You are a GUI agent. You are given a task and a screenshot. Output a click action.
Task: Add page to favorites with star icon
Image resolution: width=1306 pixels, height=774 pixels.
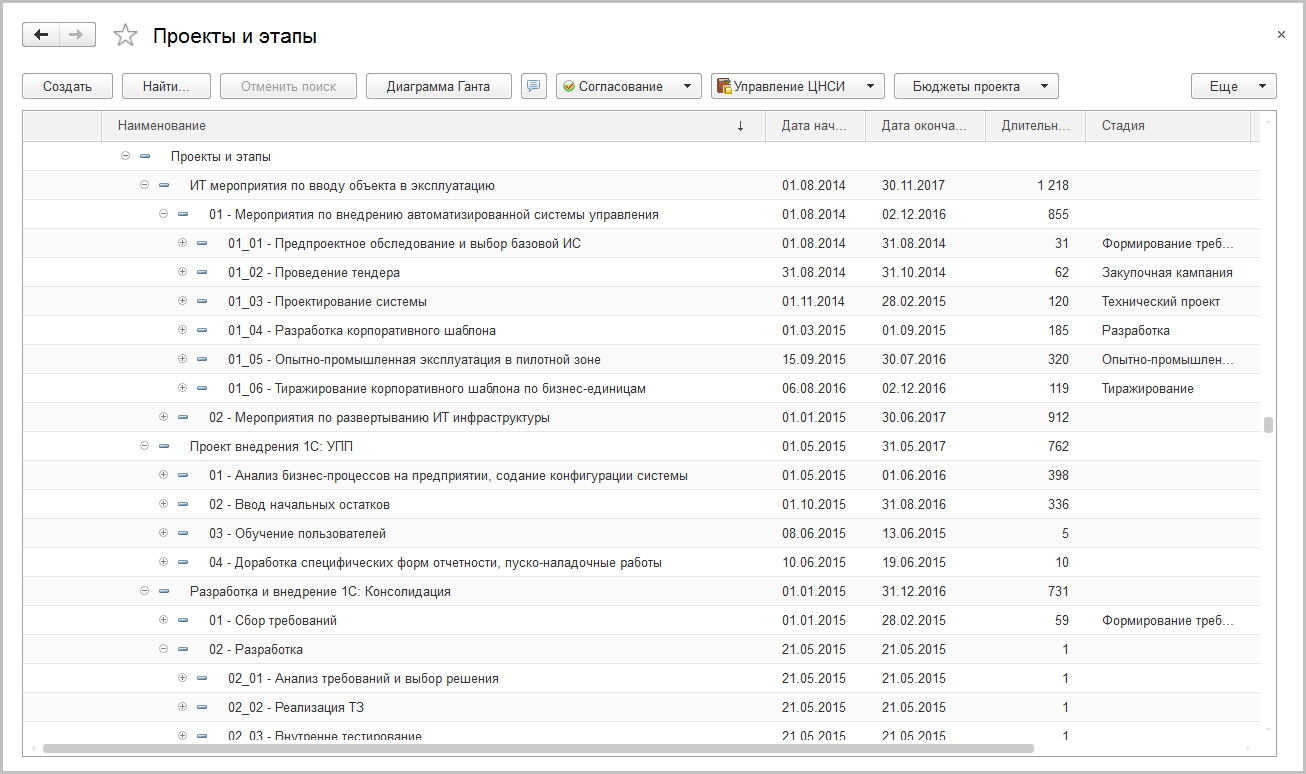(125, 36)
